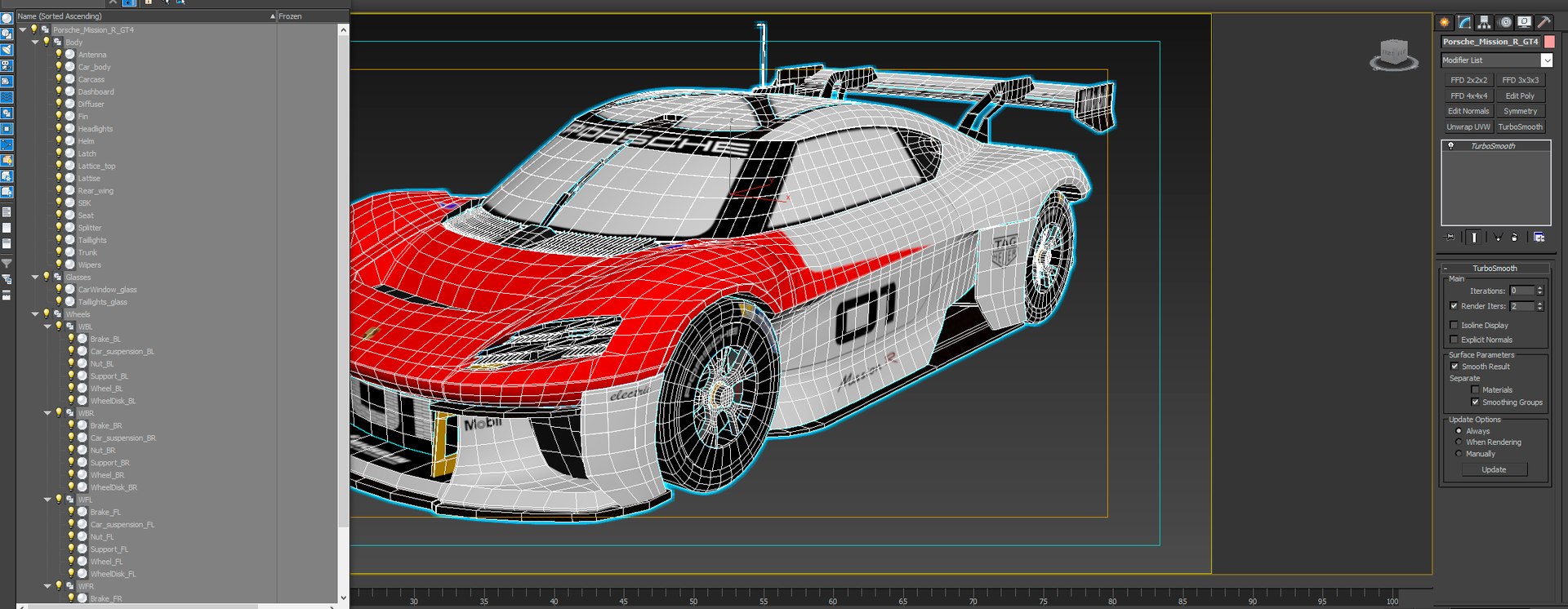The image size is (1568, 609).
Task: Enable Explicit Normals checkbox
Action: (x=1454, y=340)
